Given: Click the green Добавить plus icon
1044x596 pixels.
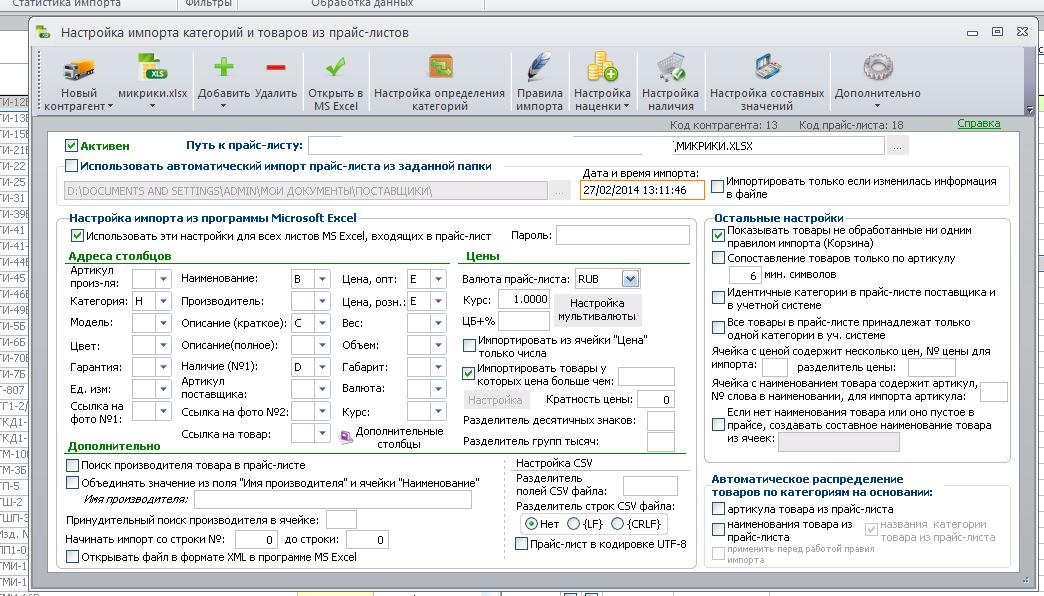Looking at the screenshot, I should click(224, 67).
